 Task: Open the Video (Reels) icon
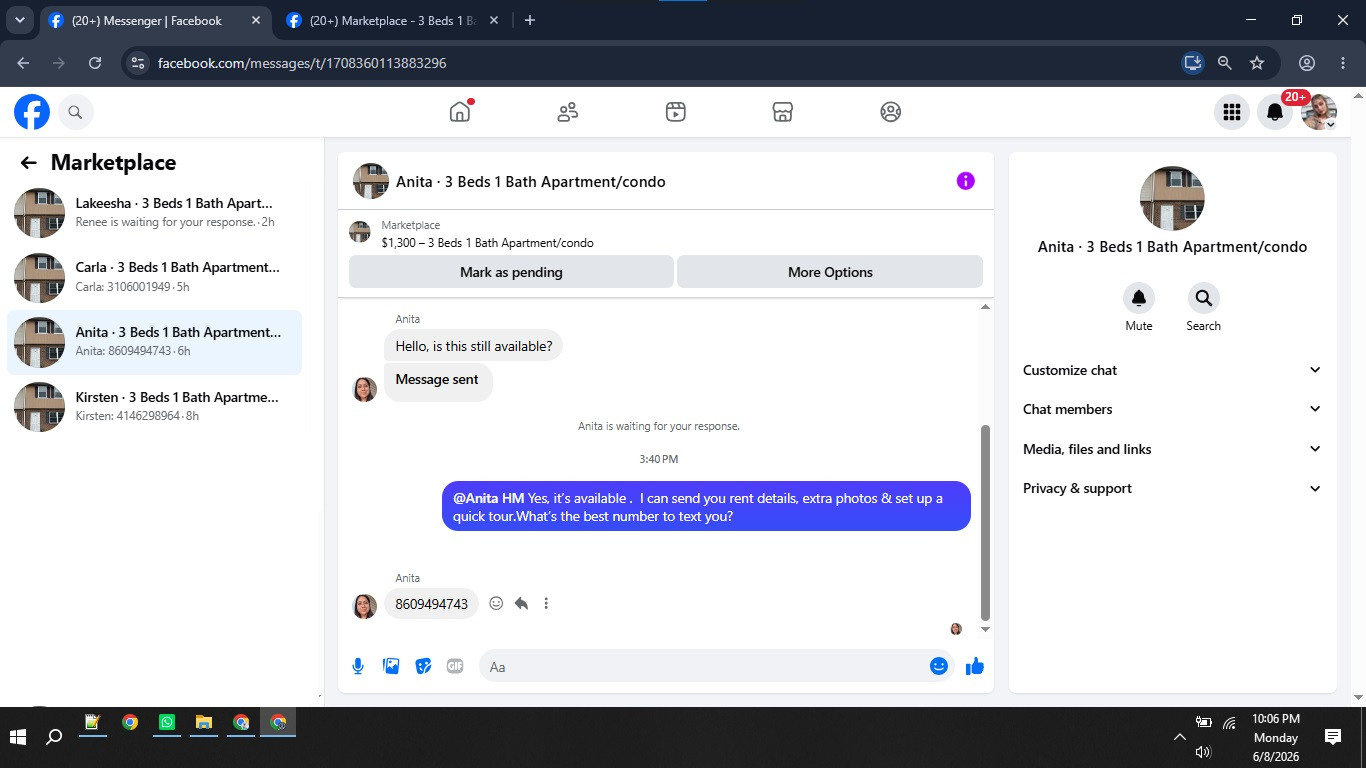pyautogui.click(x=676, y=112)
